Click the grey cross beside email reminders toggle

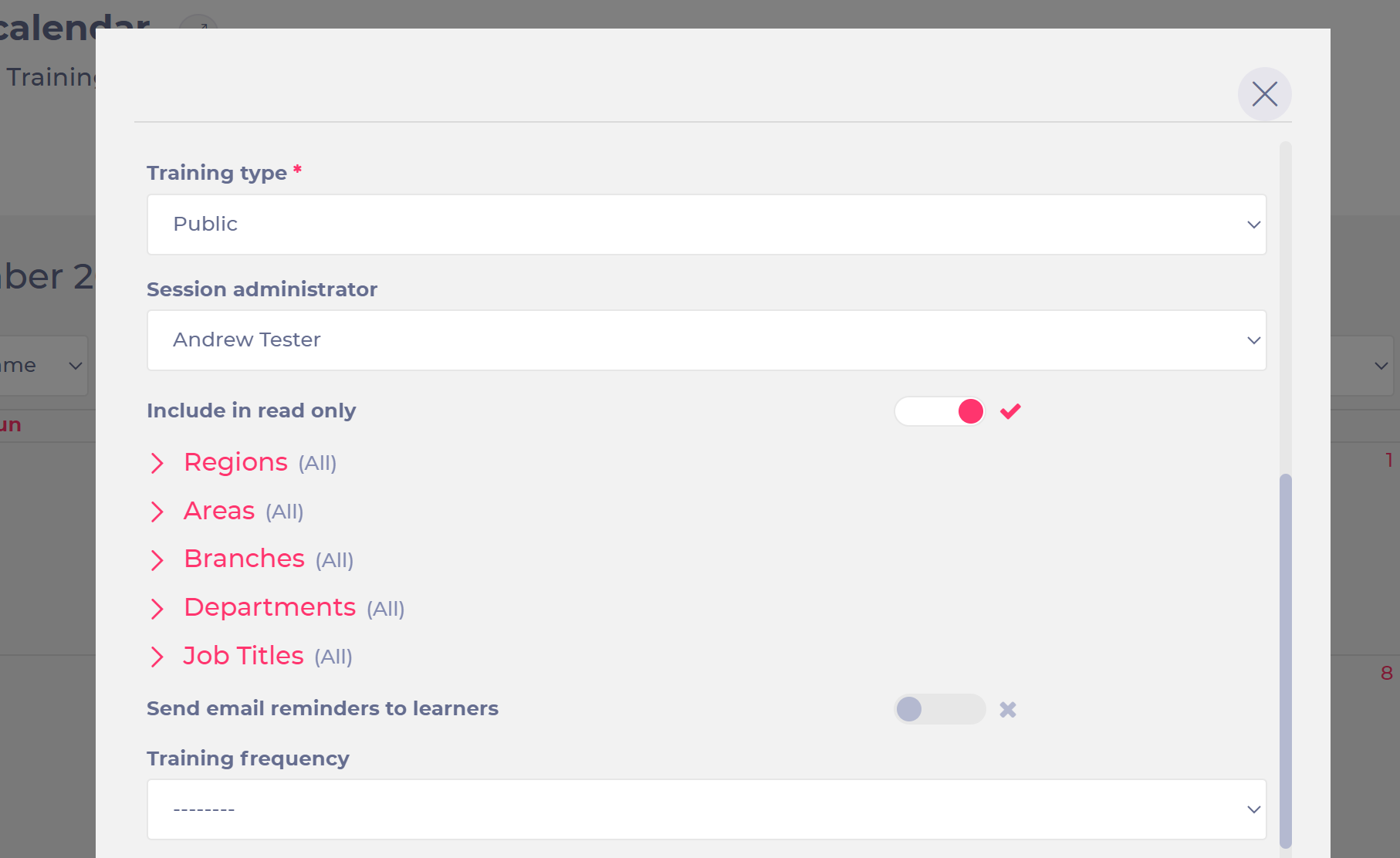tap(1008, 709)
